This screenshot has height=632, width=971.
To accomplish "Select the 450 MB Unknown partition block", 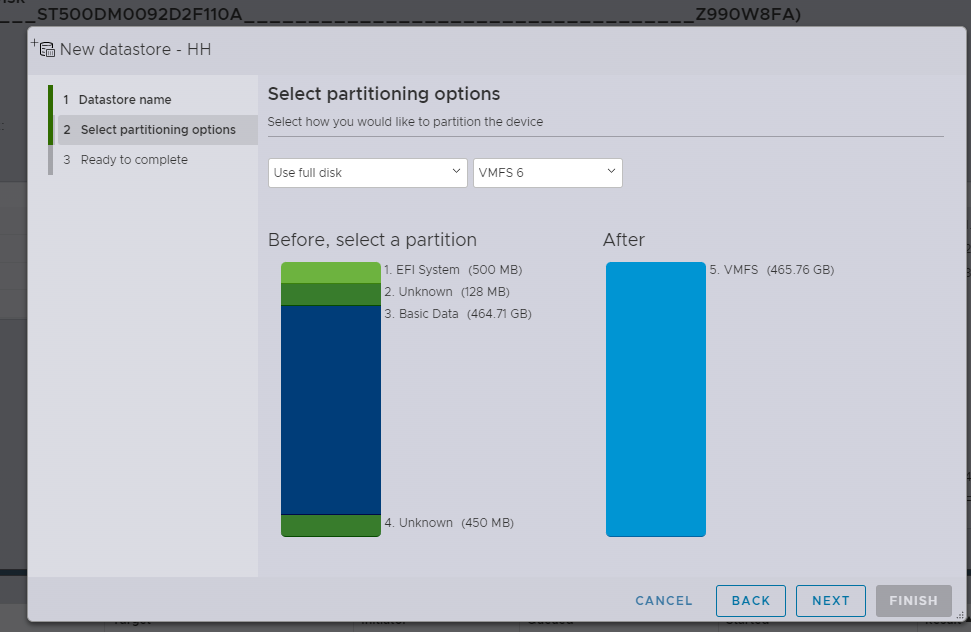I will click(331, 526).
